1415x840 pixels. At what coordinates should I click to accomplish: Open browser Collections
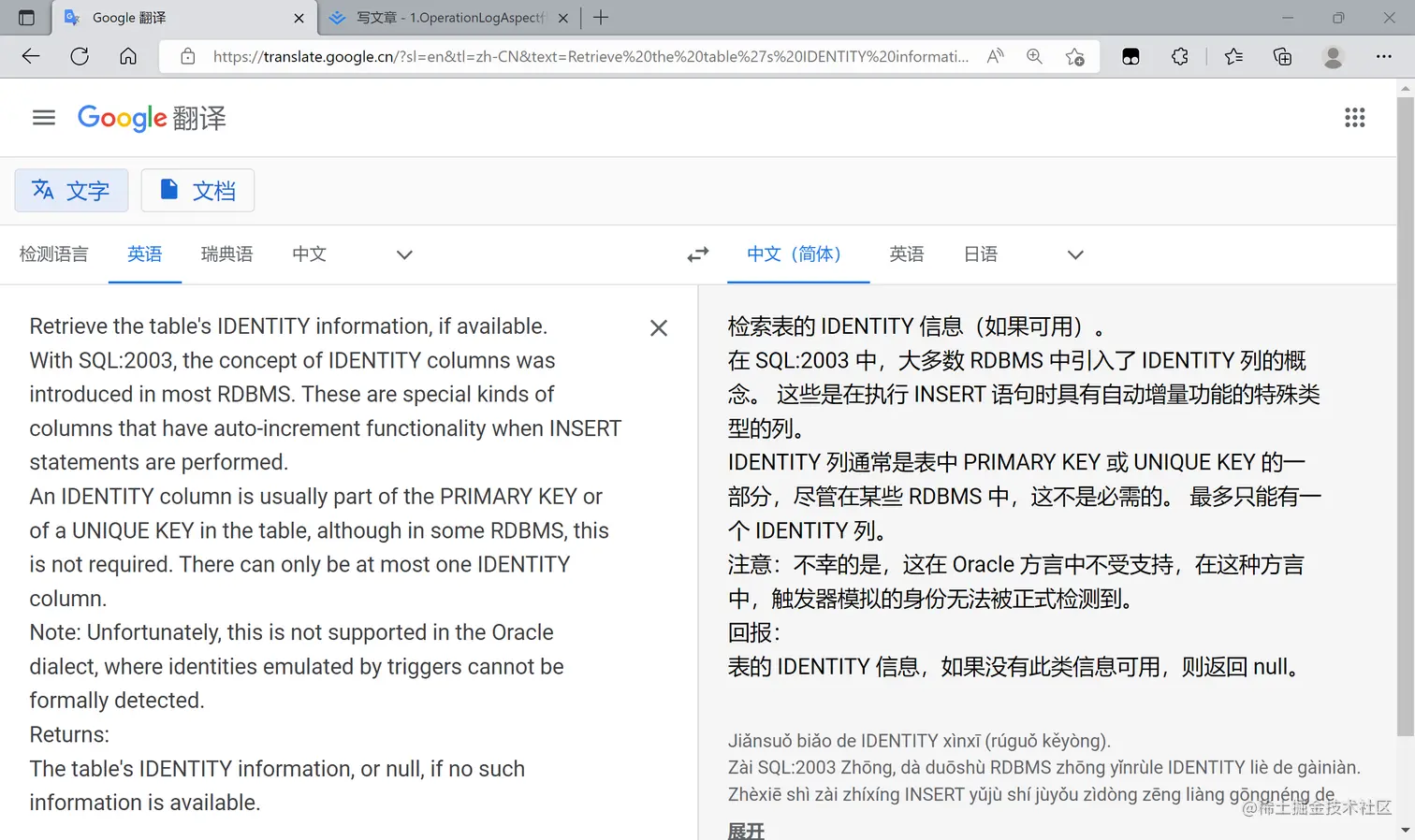[1282, 56]
